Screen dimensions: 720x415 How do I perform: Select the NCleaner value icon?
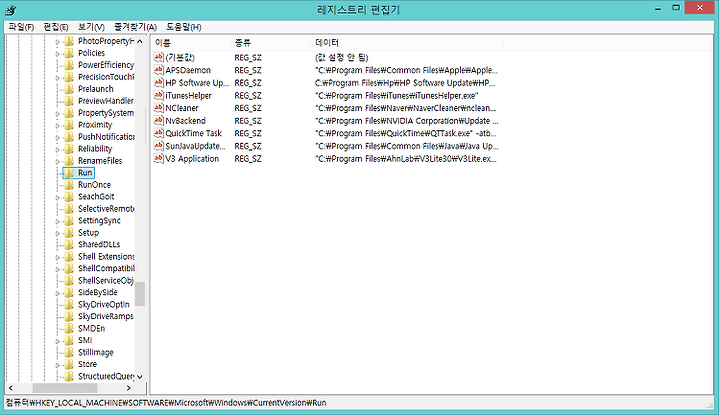pos(158,108)
